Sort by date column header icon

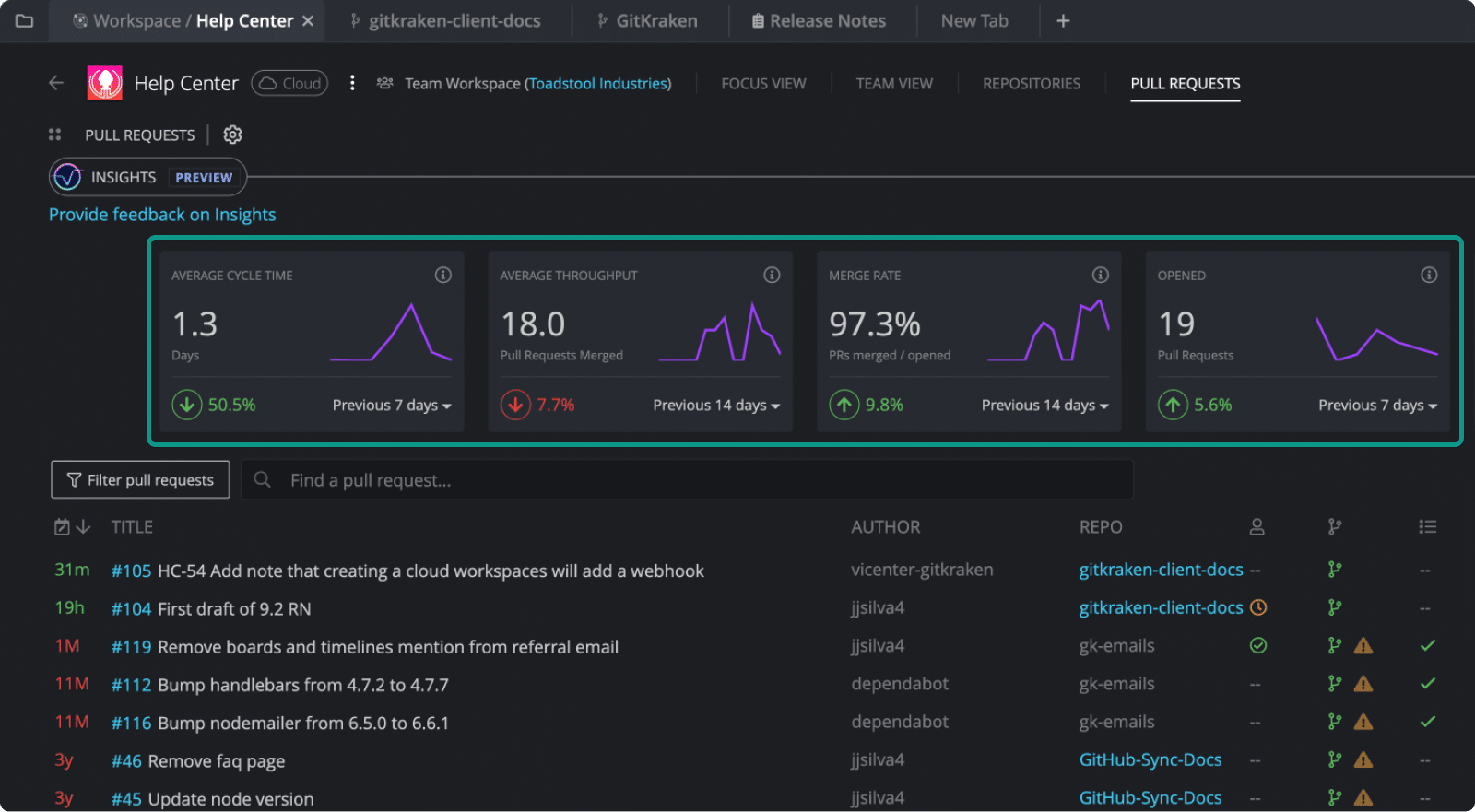tap(72, 527)
